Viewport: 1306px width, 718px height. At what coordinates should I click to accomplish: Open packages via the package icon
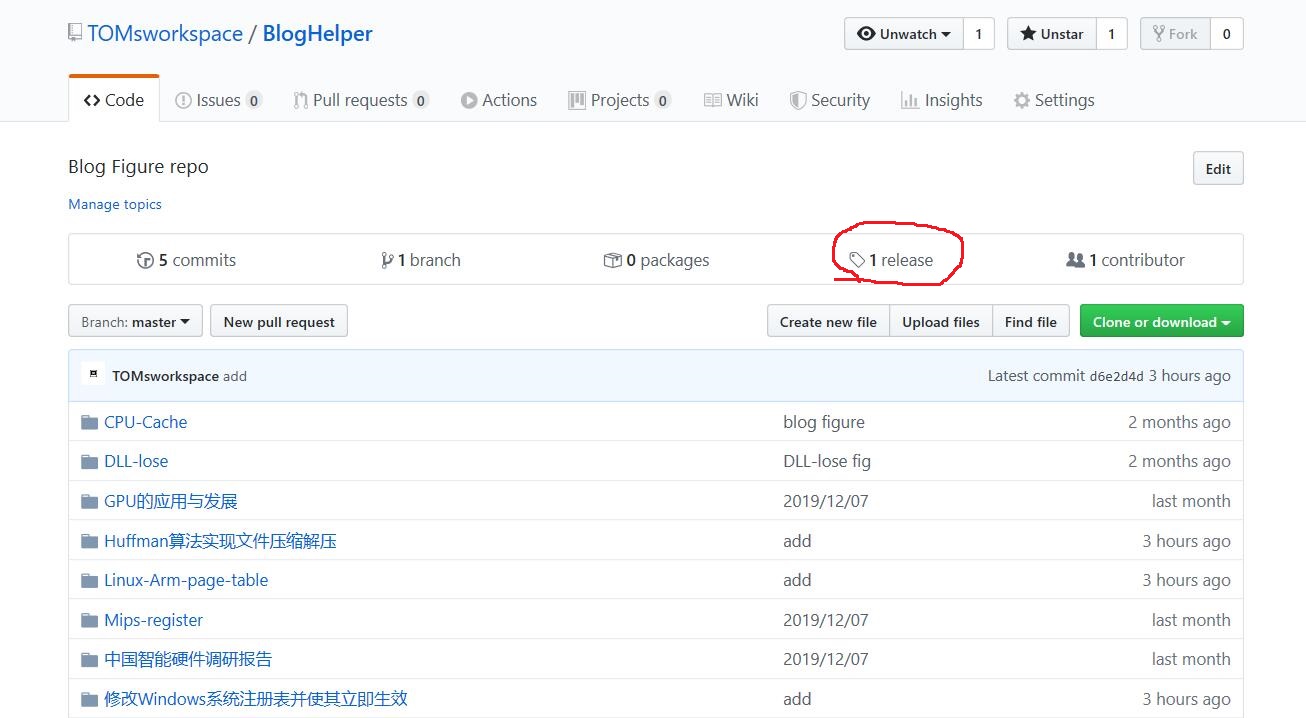tap(613, 259)
